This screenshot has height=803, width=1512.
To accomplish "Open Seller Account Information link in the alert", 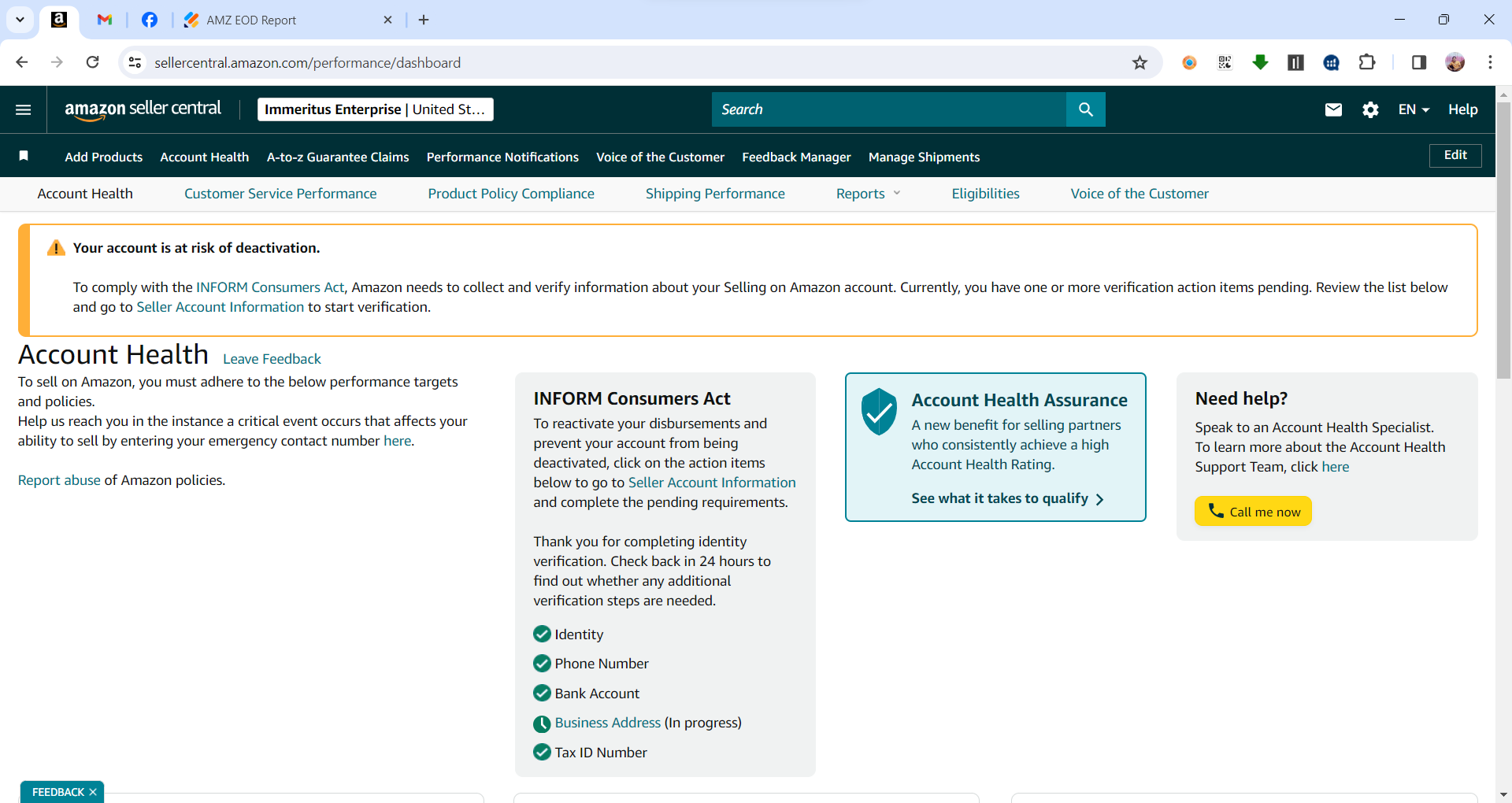I will (x=220, y=307).
